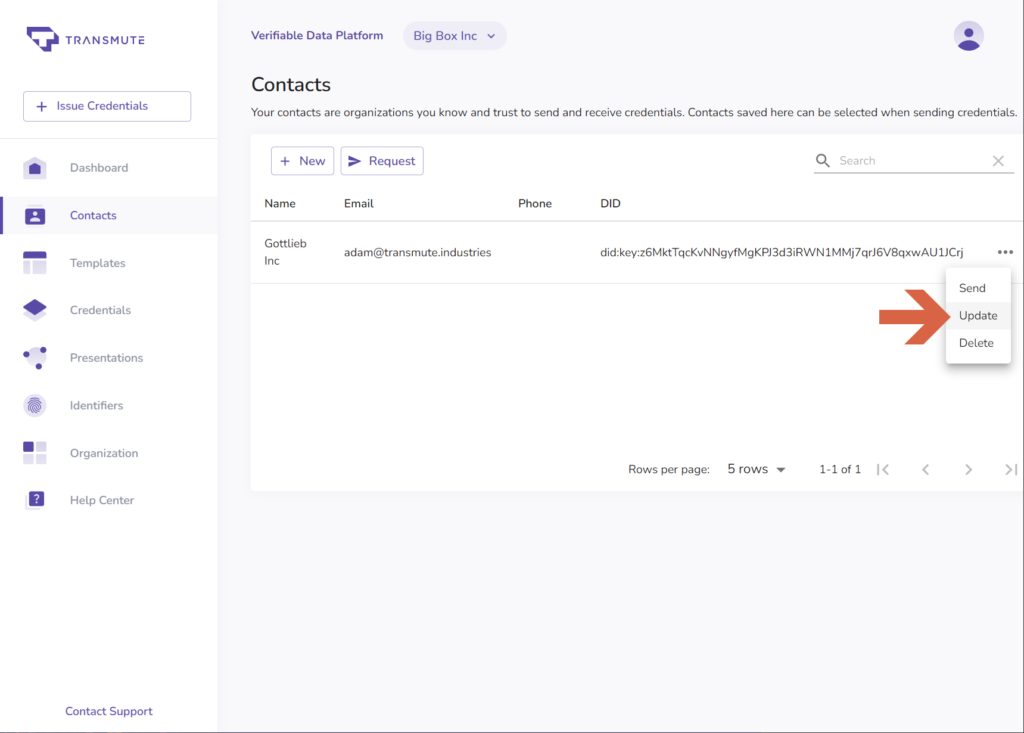Click the Contacts card icon in sidebar

point(35,216)
